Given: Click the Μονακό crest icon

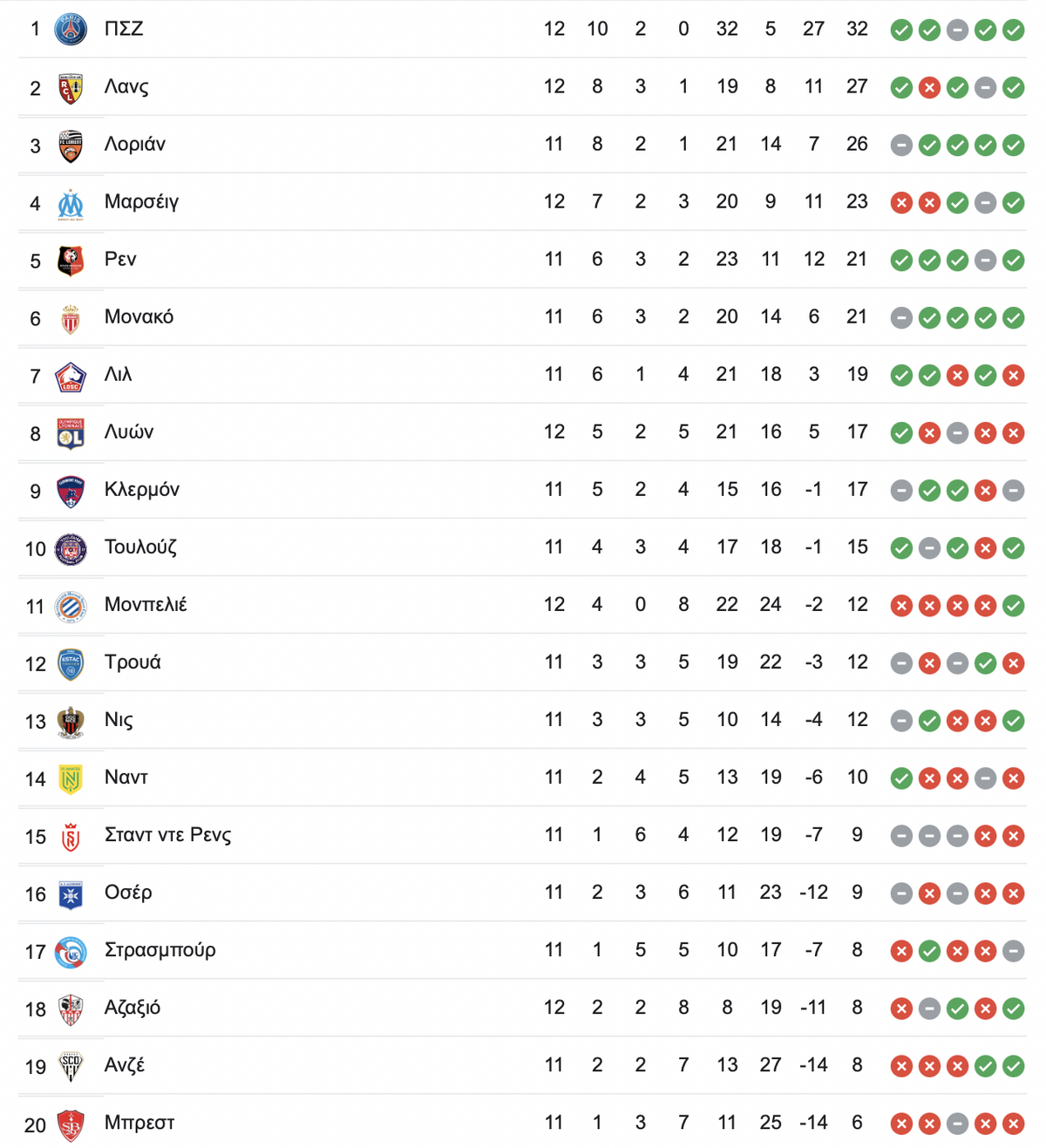Looking at the screenshot, I should 71,317.
